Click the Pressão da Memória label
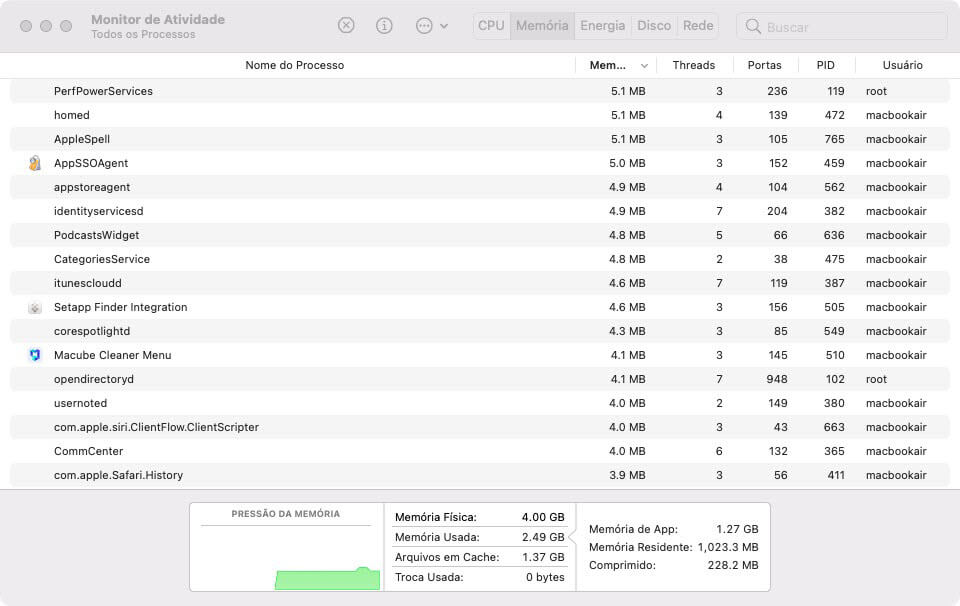This screenshot has height=606, width=960. (x=285, y=514)
